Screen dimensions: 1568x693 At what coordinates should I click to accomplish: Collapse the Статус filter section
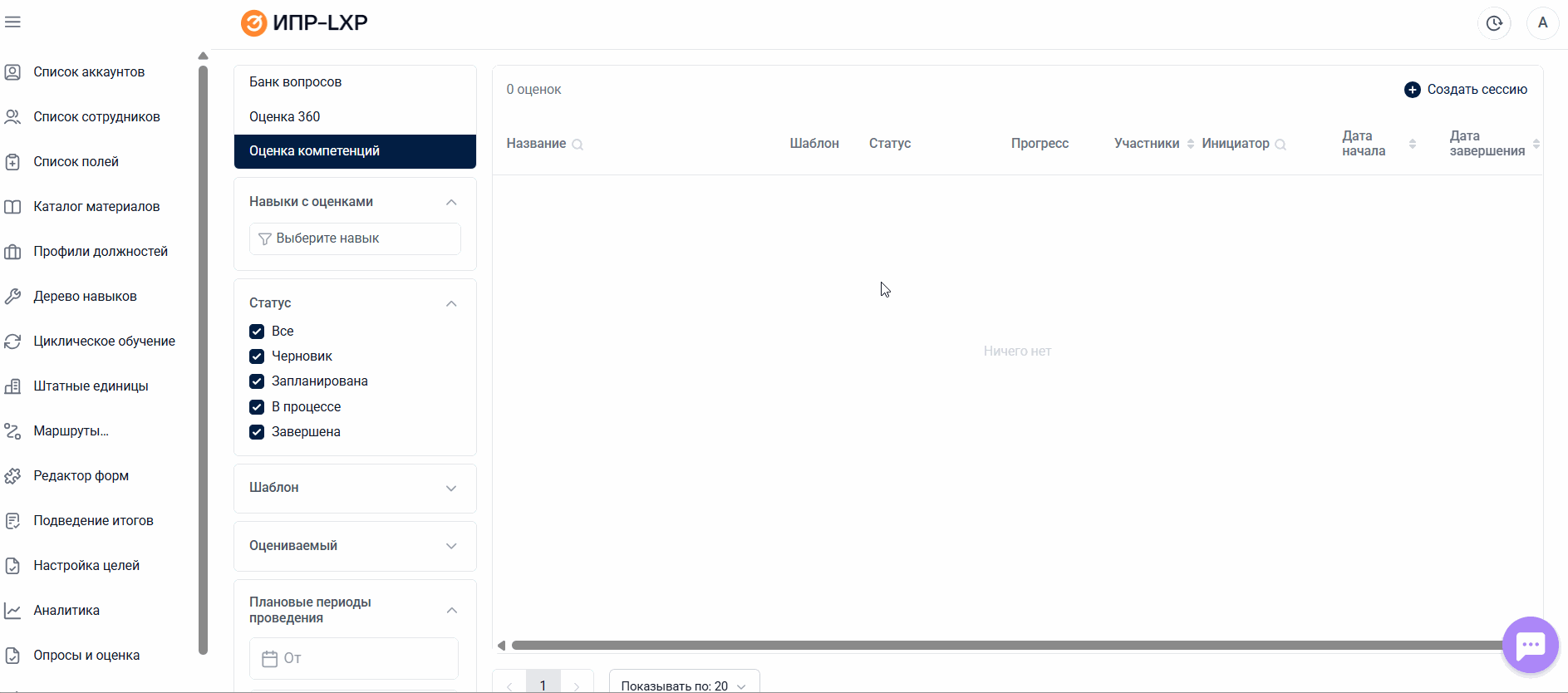coord(451,303)
